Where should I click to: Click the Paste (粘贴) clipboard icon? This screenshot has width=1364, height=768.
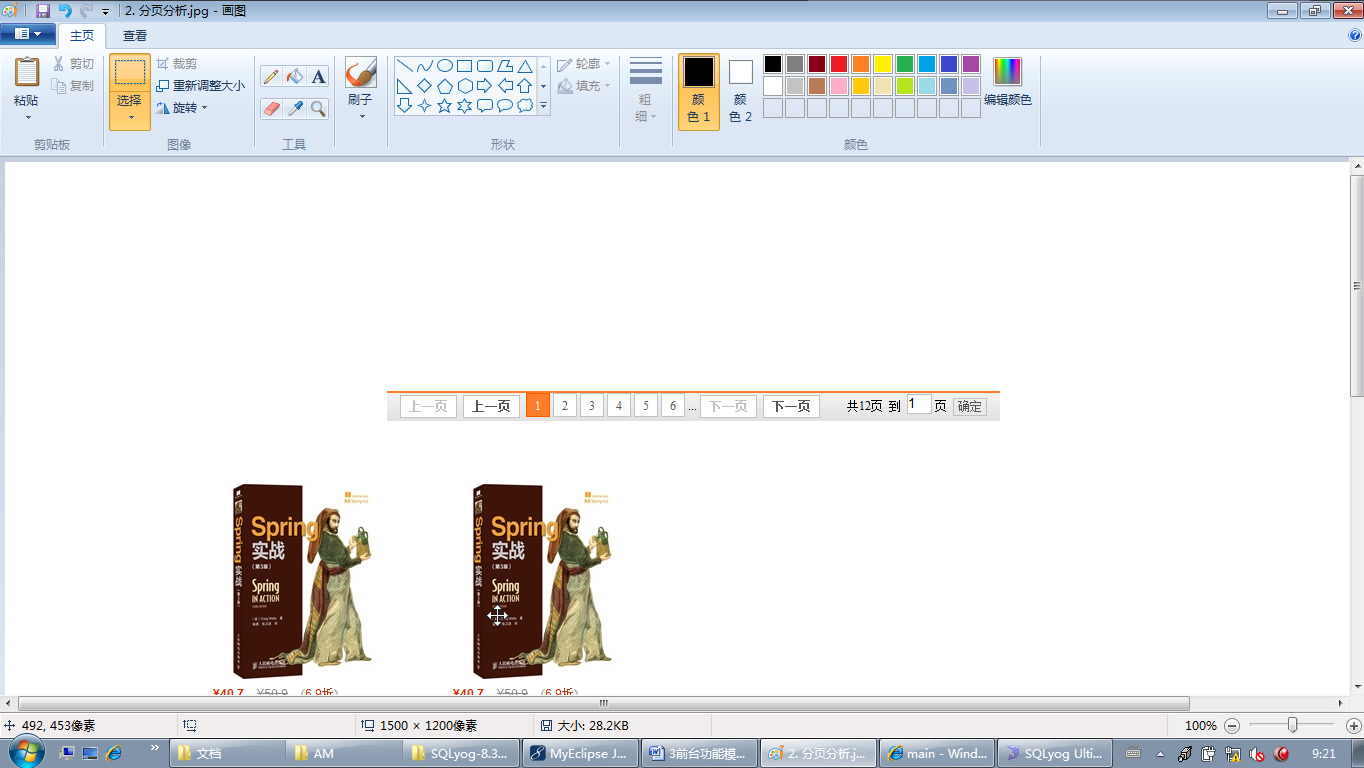click(x=27, y=72)
